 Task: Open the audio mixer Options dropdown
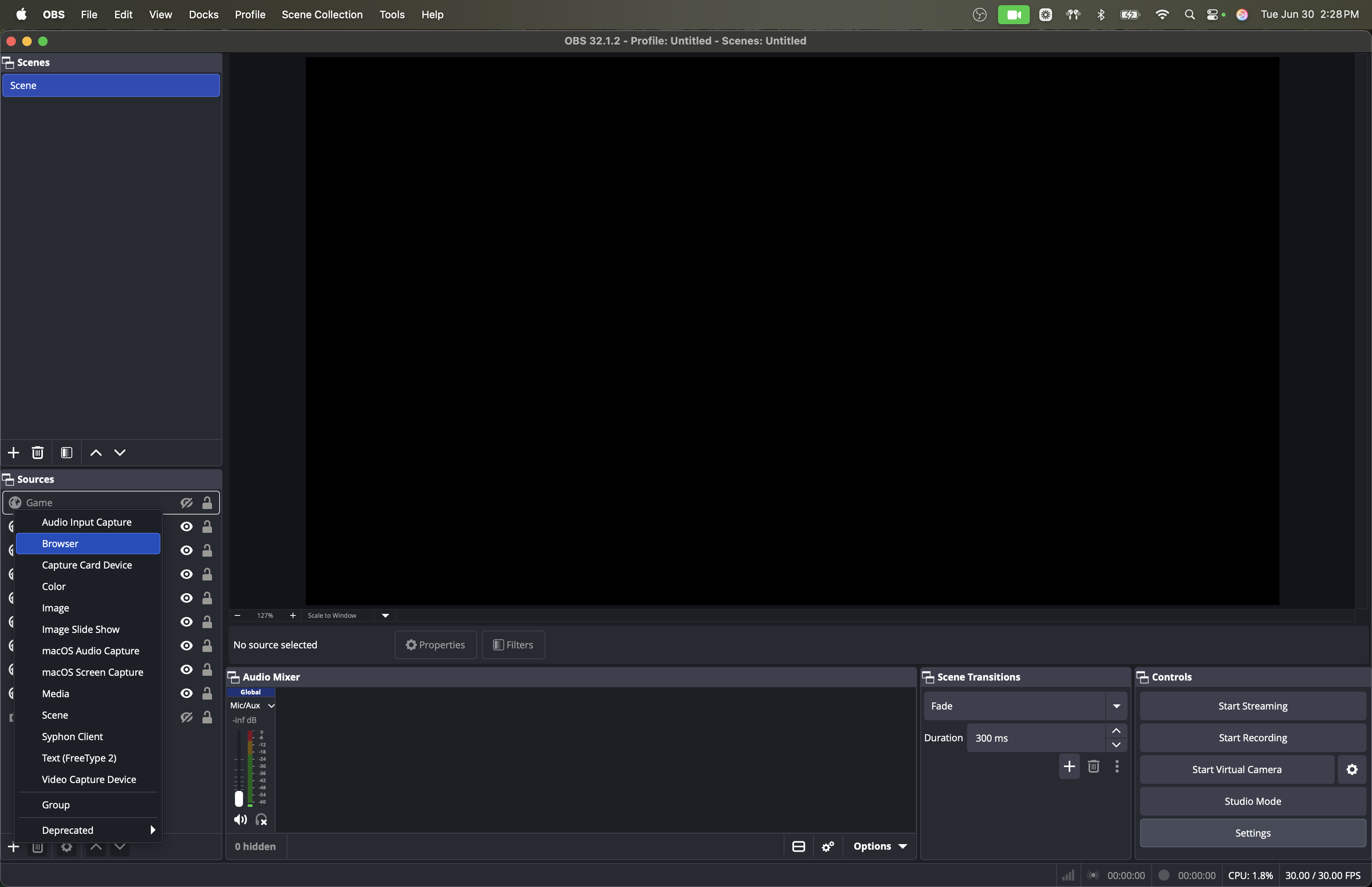pos(880,846)
